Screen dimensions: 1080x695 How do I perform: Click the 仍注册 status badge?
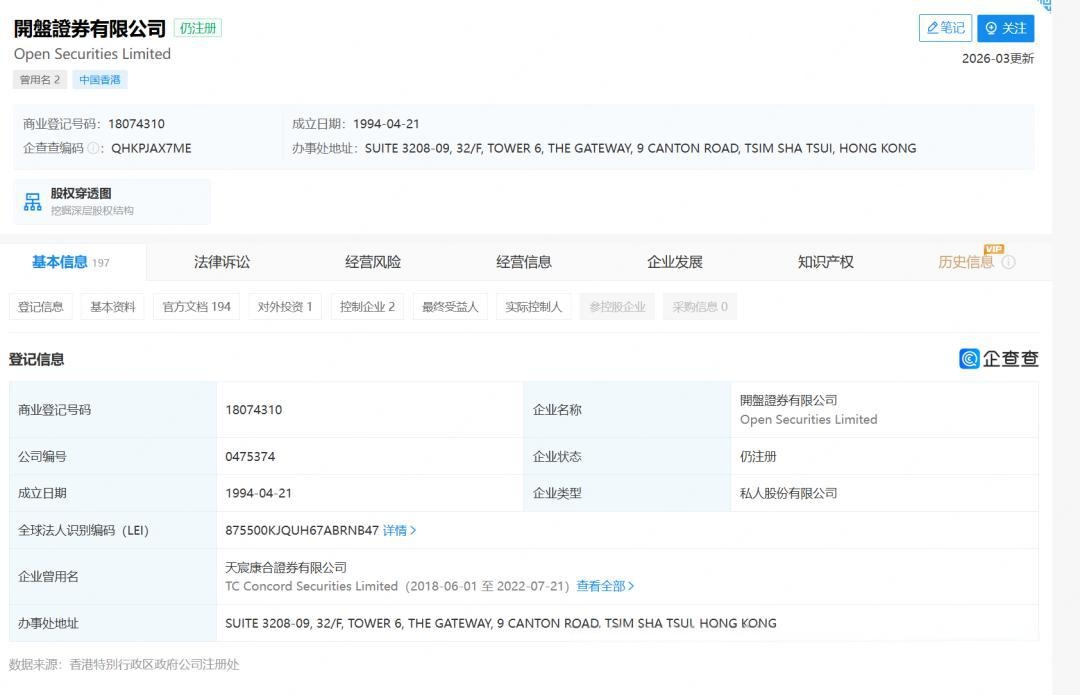click(198, 28)
